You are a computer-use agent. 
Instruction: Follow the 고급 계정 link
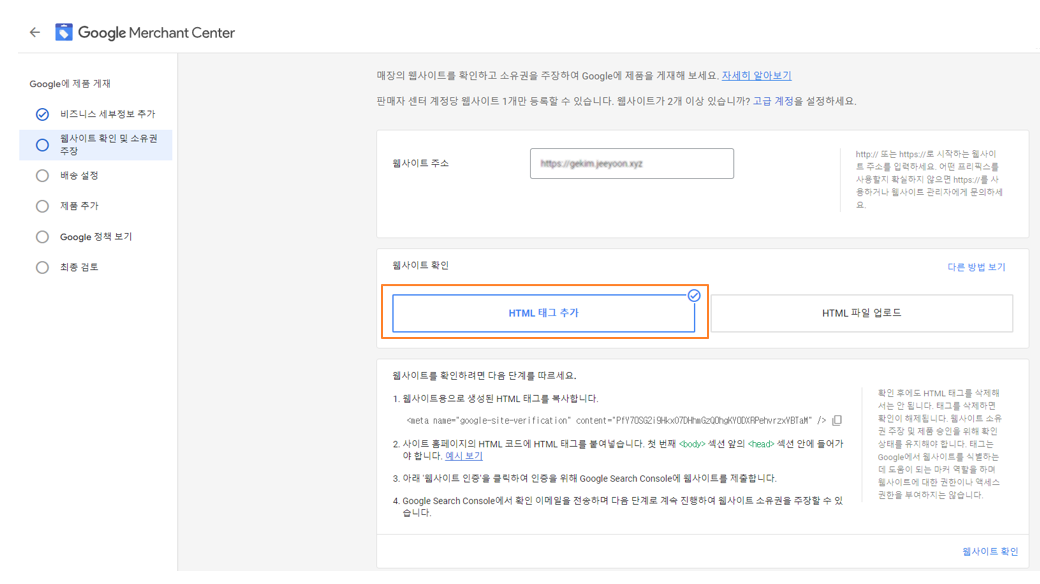pyautogui.click(x=773, y=101)
